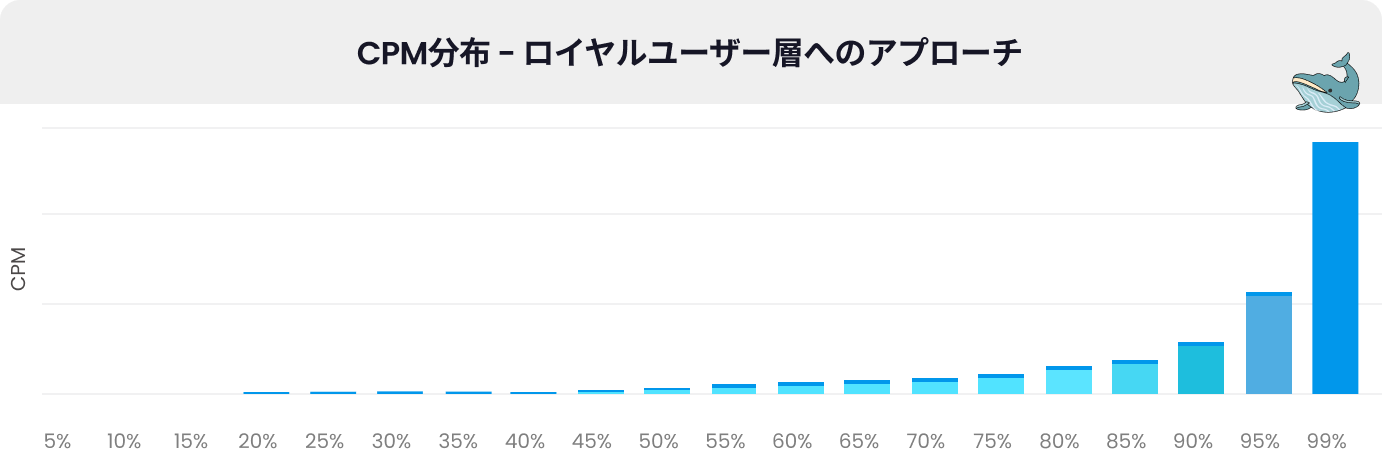Select the bar for 70%
The image size is (1382, 474).
(x=934, y=386)
